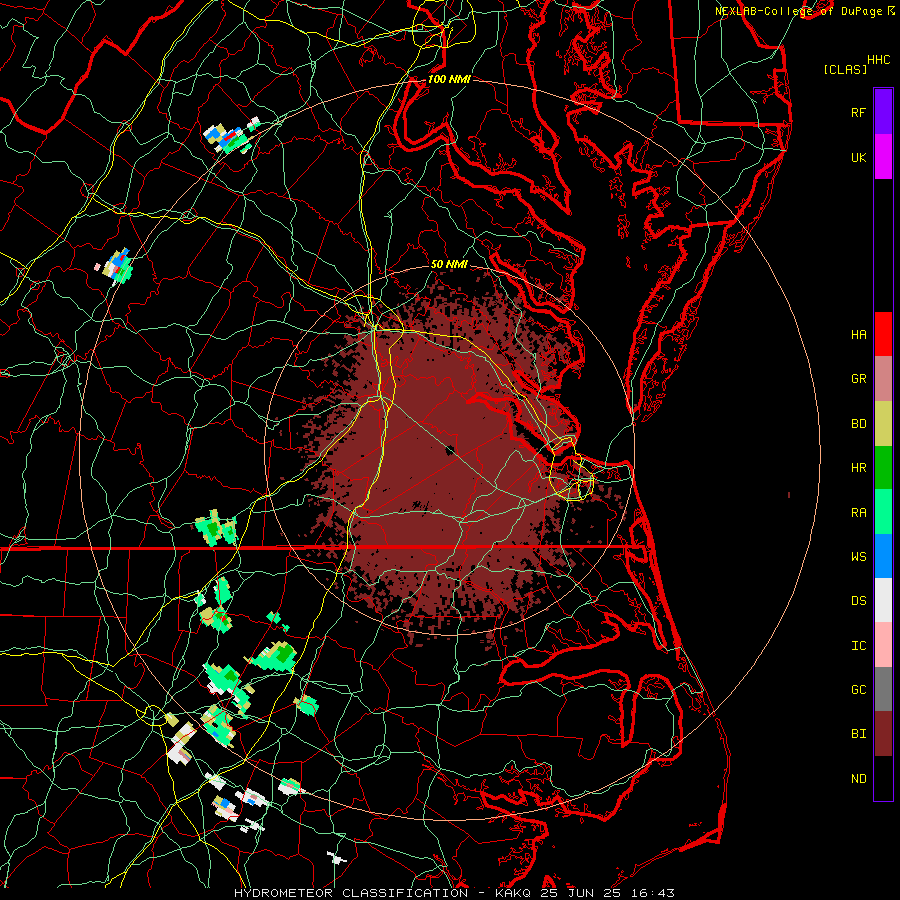The height and width of the screenshot is (900, 900).
Task: Click the HR legend label
Action: coord(858,468)
